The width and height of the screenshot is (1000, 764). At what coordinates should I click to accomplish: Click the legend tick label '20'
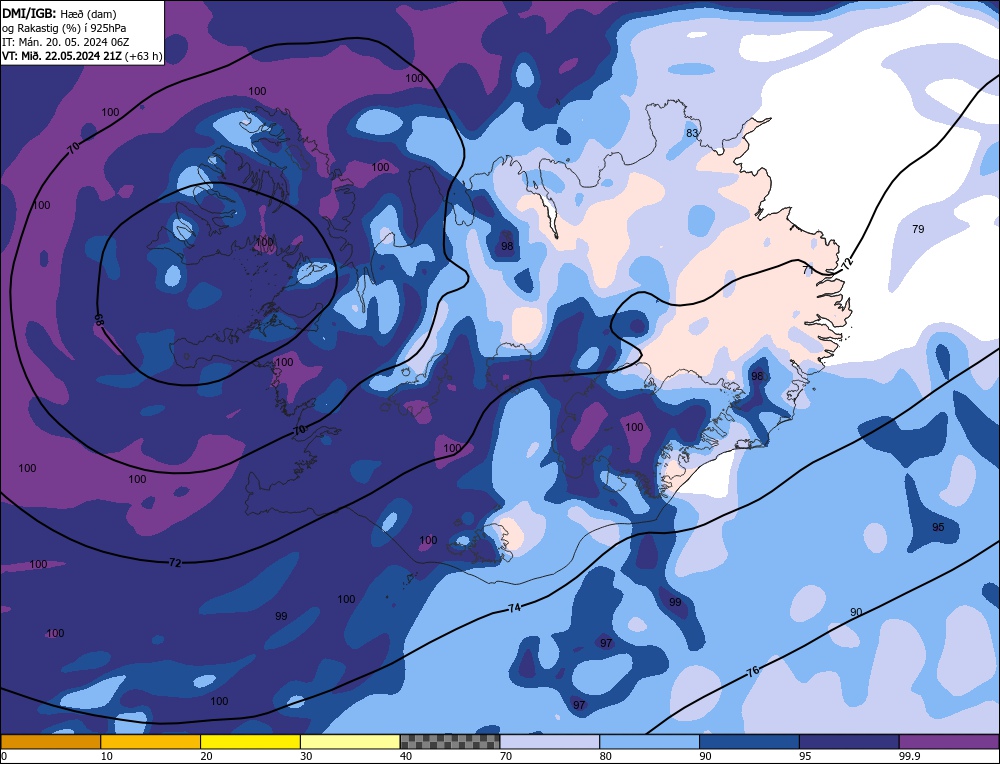point(206,756)
